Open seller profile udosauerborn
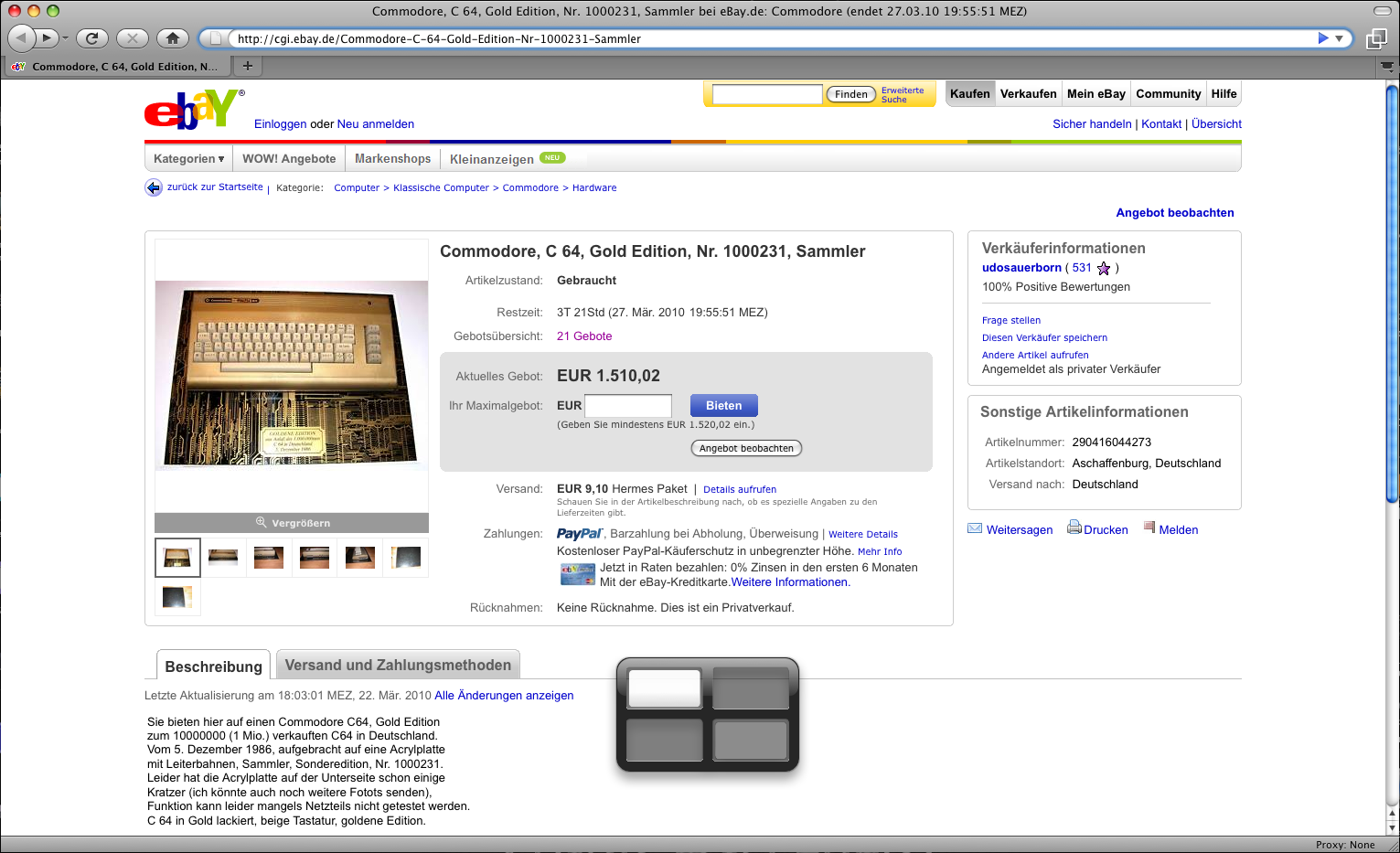This screenshot has width=1400, height=853. coord(1021,268)
